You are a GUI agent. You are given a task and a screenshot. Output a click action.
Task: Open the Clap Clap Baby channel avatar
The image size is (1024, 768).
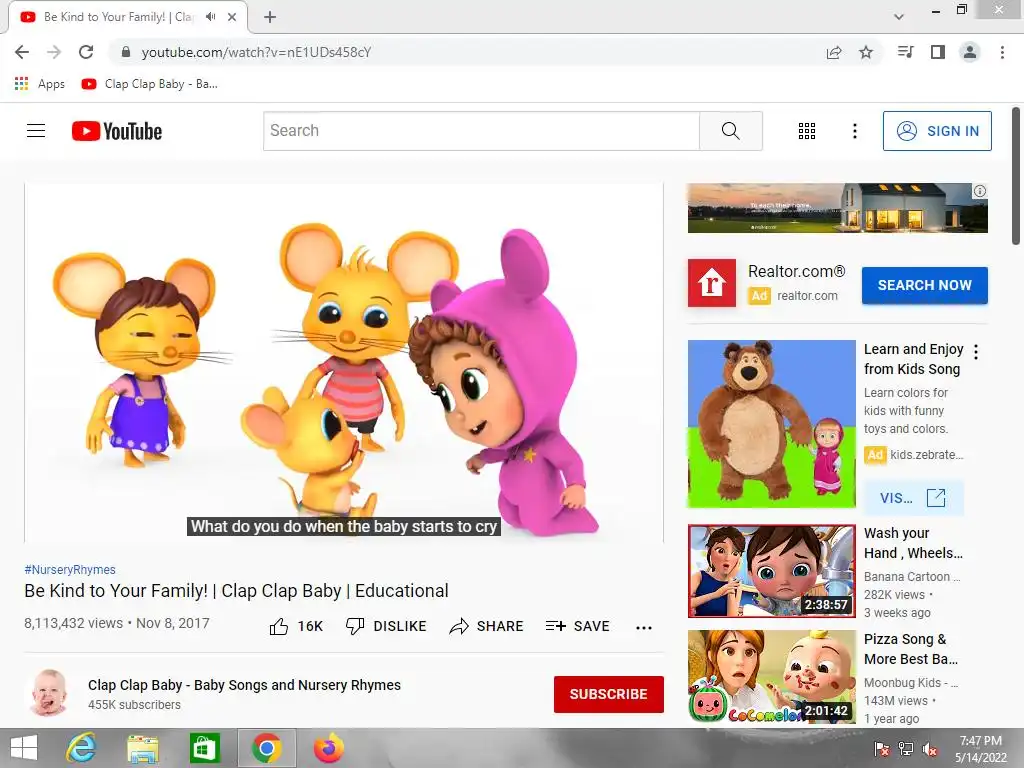[x=49, y=693]
